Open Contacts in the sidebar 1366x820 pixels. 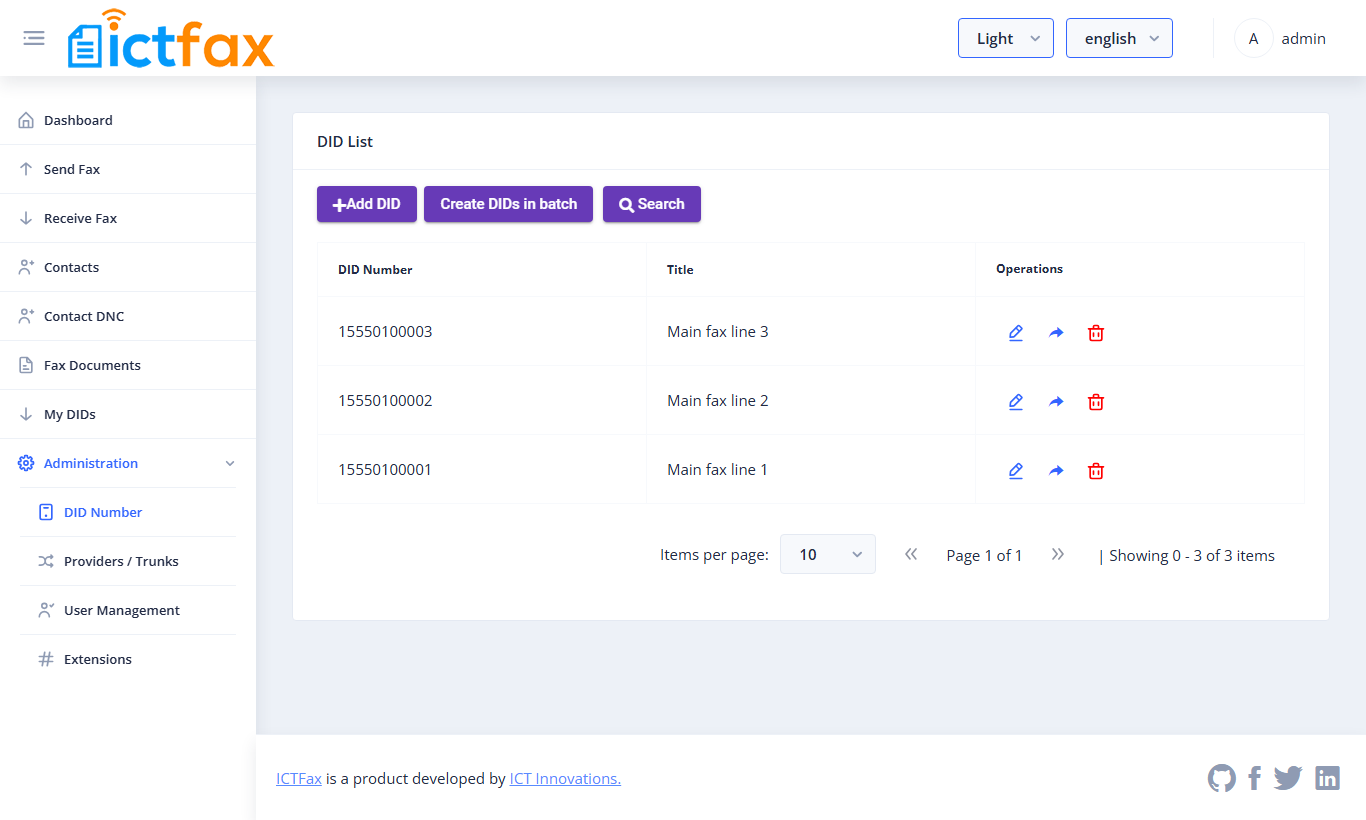point(128,267)
